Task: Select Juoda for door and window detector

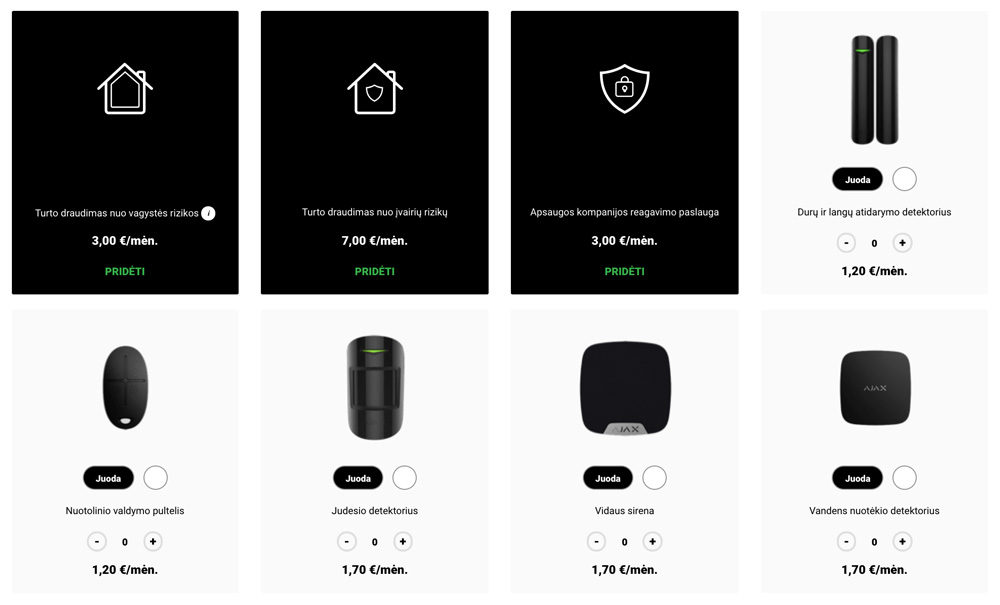Action: click(x=858, y=180)
